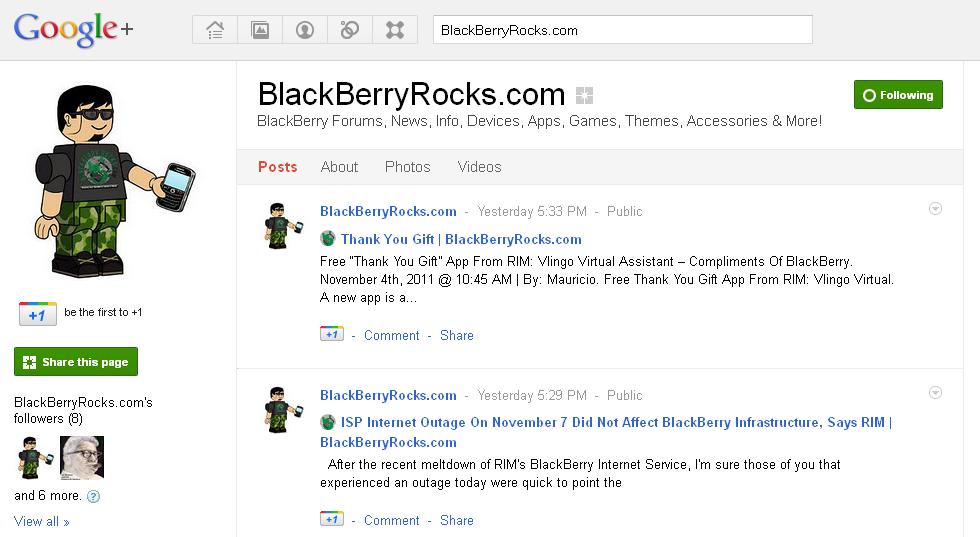This screenshot has height=537, width=980.
Task: Open options dropdown on the 5:29 PM post
Action: (x=935, y=393)
